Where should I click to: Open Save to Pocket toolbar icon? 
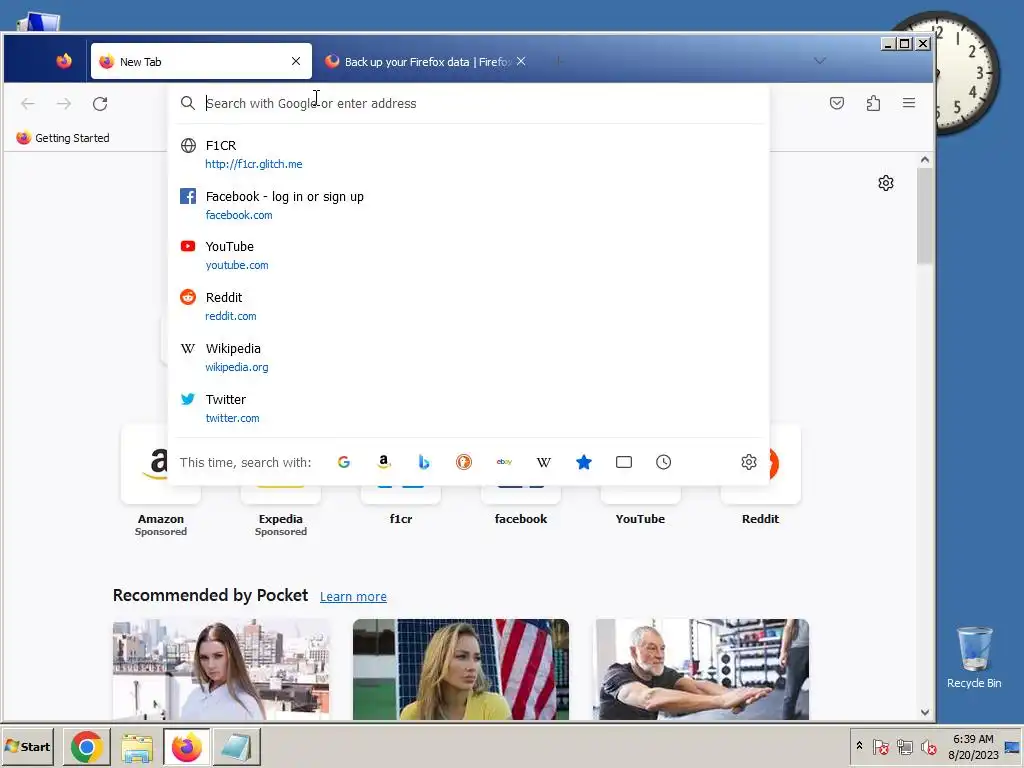point(837,103)
